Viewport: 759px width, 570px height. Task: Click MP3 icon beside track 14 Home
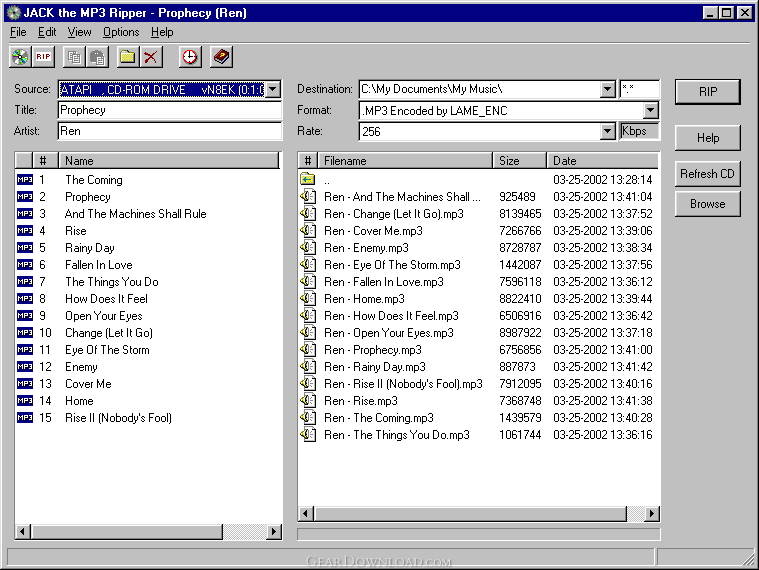(25, 401)
